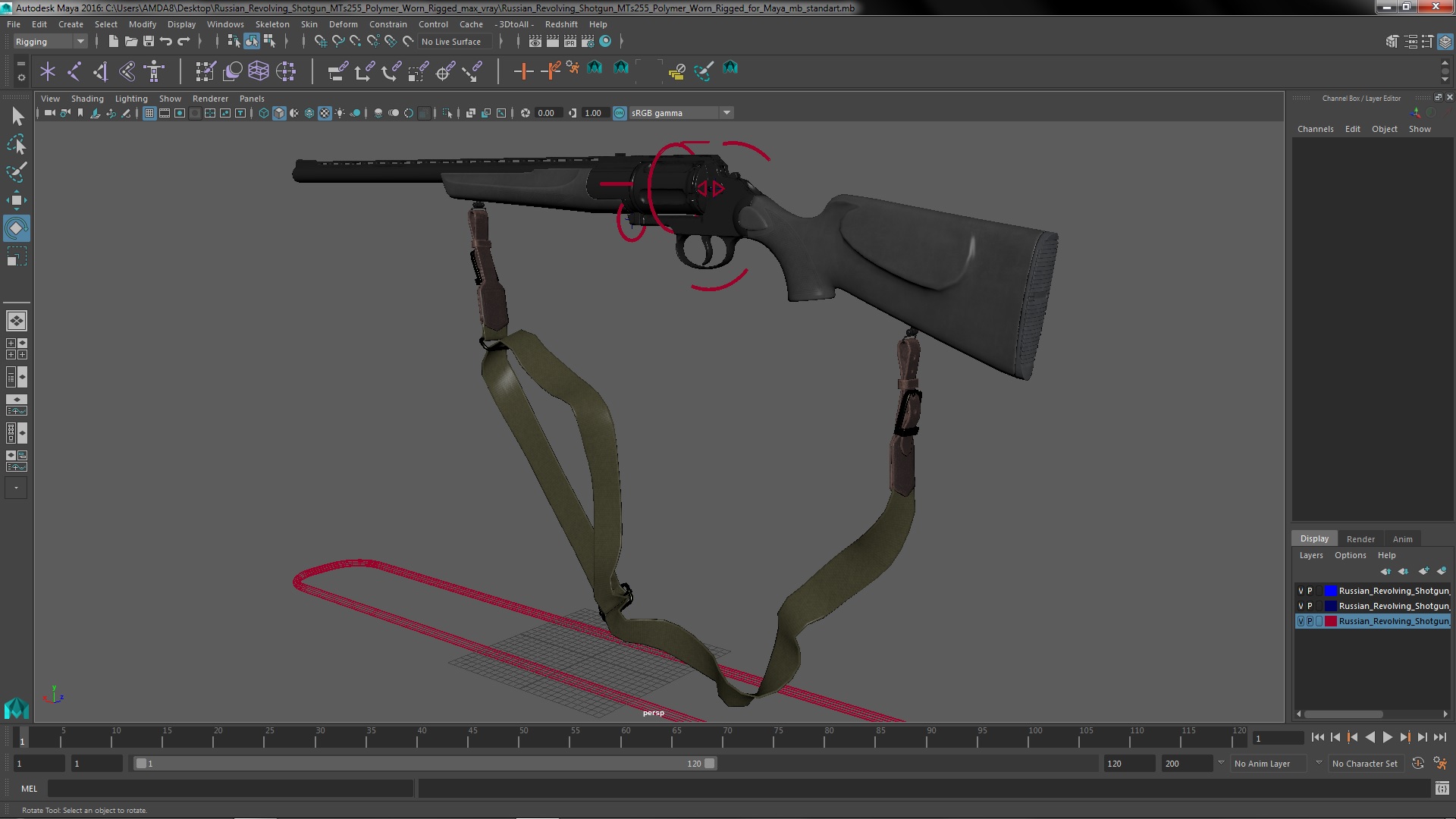
Task: Open viewport Shading menu
Action: click(x=87, y=99)
